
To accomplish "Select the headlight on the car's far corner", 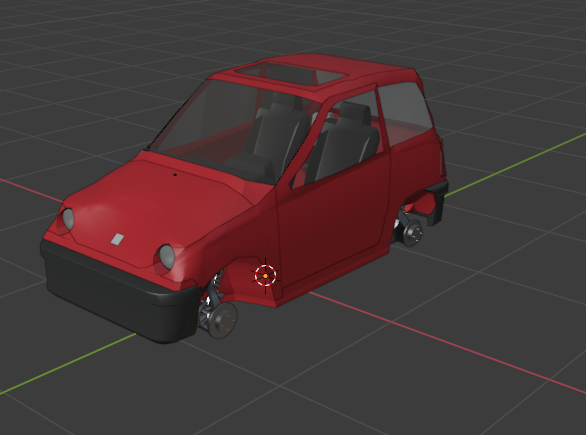I will pyautogui.click(x=68, y=219).
